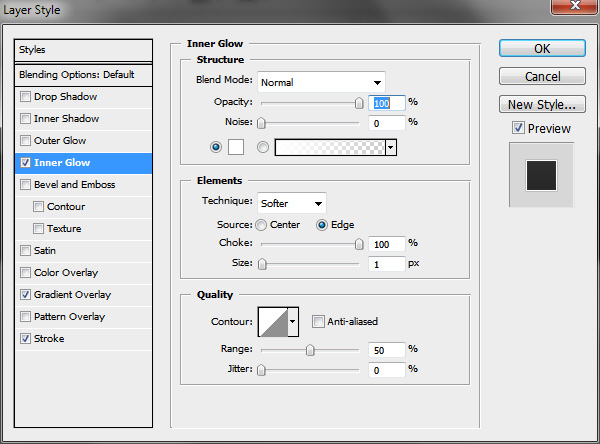The image size is (600, 444).
Task: Enable the Pattern Overlay checkbox
Action: [x=25, y=317]
